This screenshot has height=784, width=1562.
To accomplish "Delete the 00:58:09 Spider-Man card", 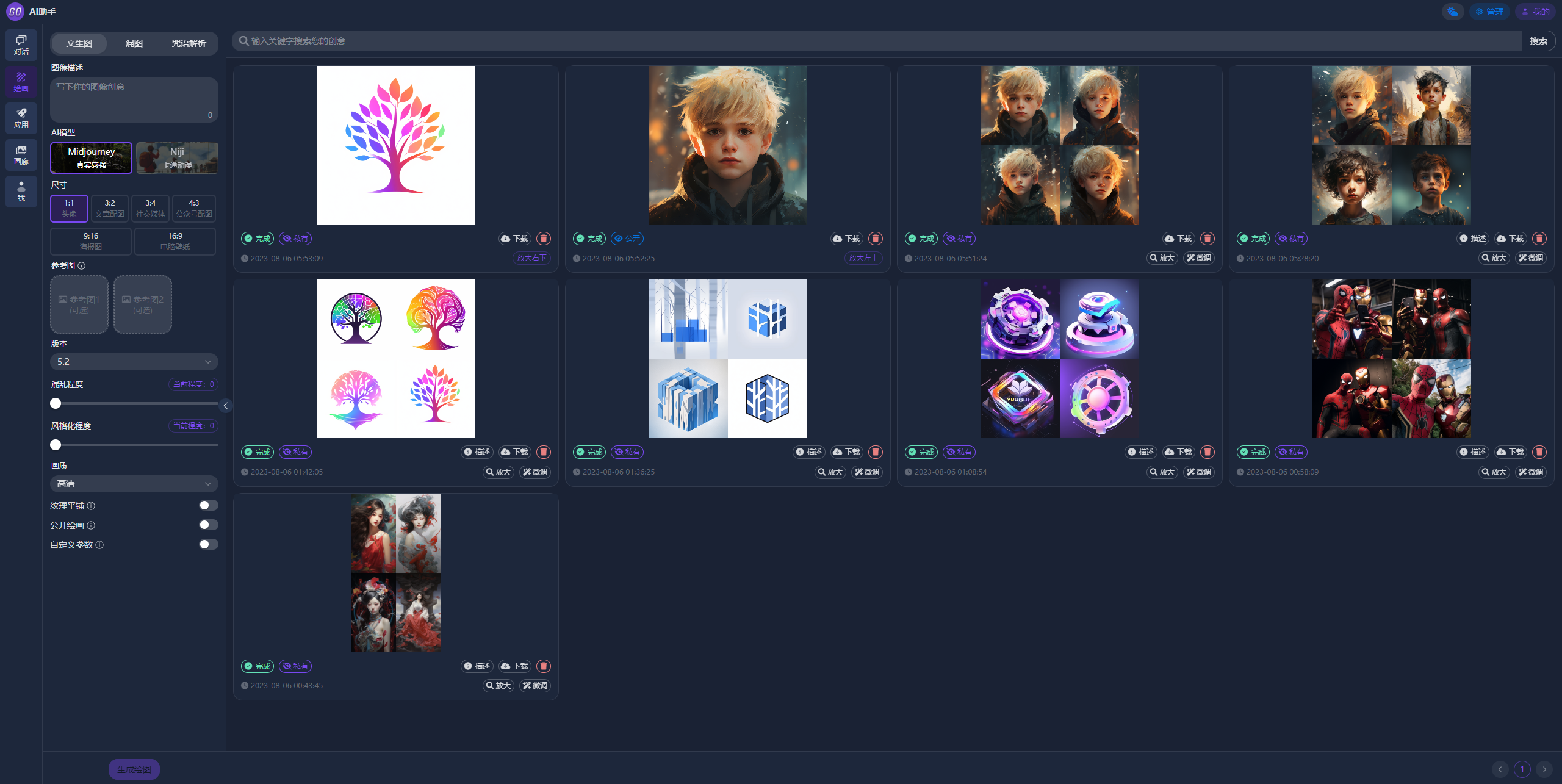I will pyautogui.click(x=1539, y=452).
